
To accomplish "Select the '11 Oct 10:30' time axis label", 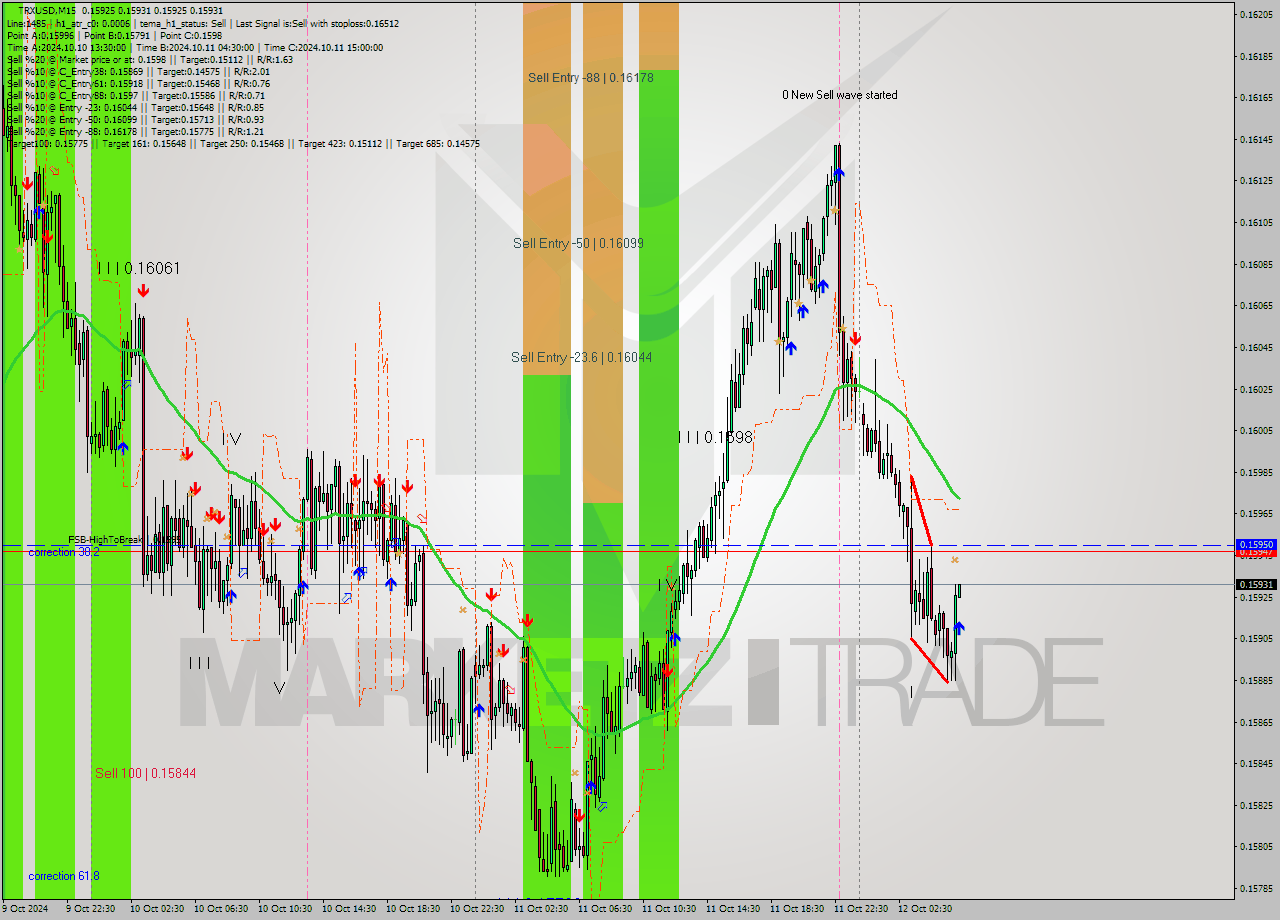I will click(669, 909).
